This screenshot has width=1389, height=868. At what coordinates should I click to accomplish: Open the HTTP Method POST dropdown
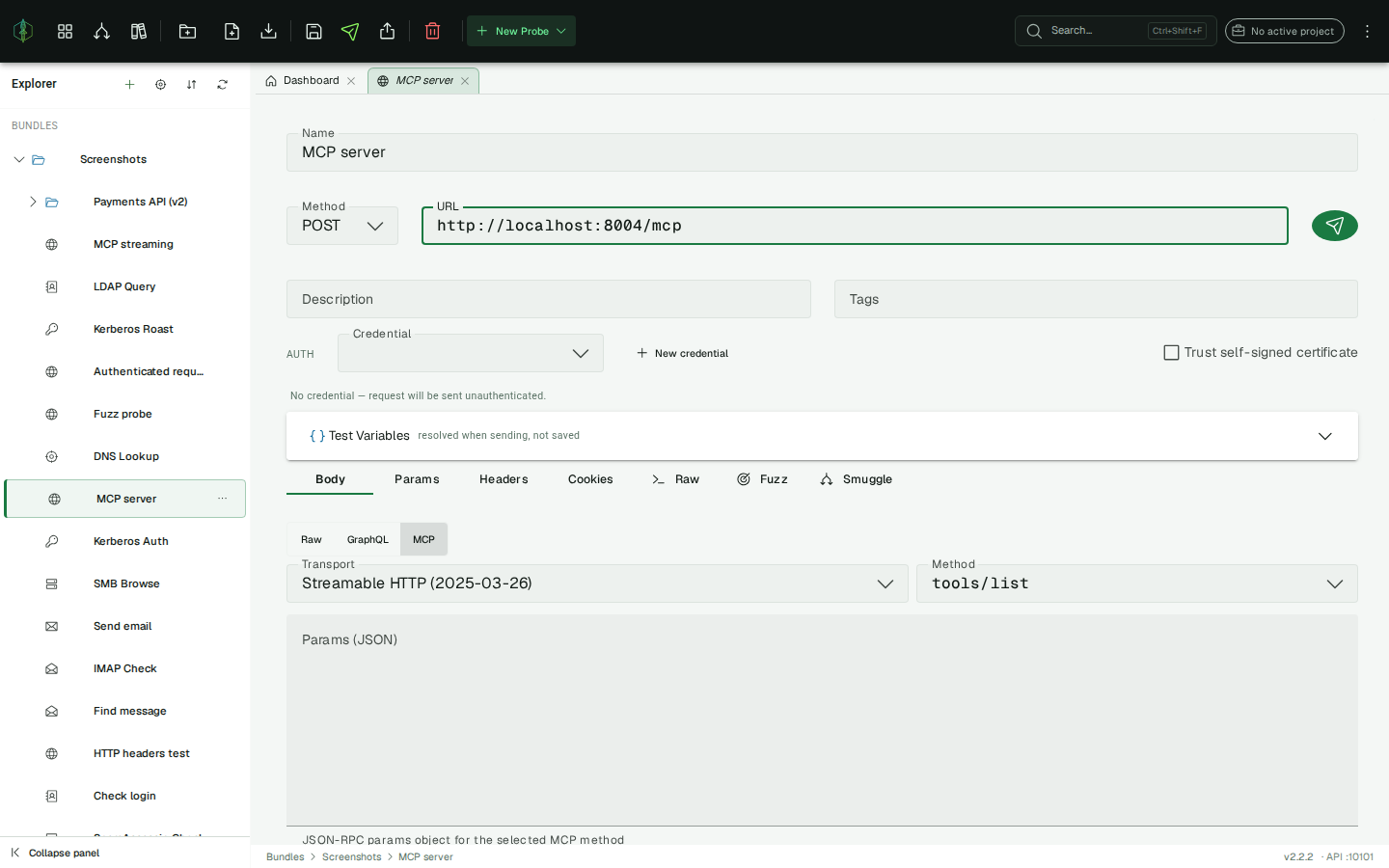click(342, 226)
